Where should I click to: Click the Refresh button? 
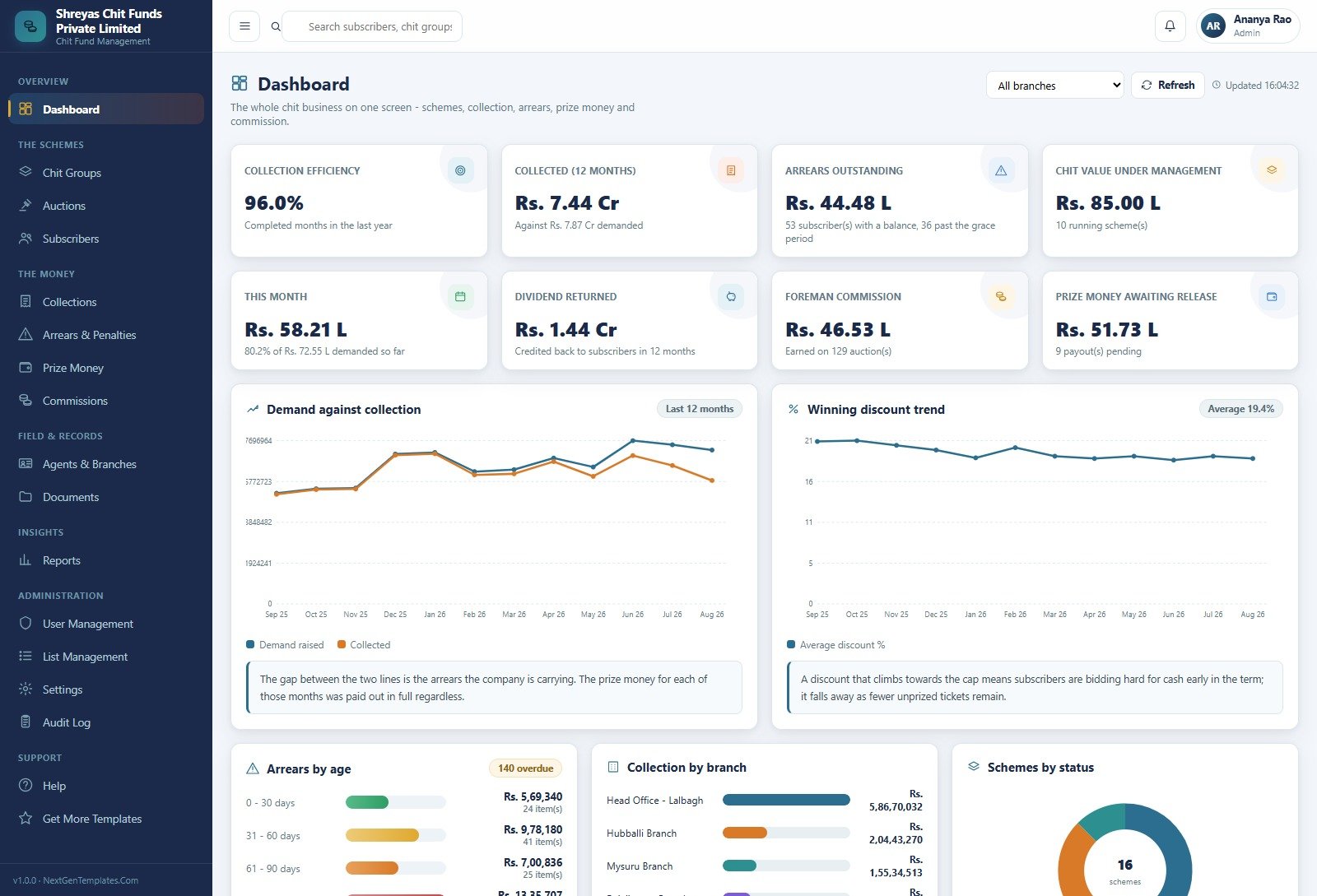tap(1168, 85)
